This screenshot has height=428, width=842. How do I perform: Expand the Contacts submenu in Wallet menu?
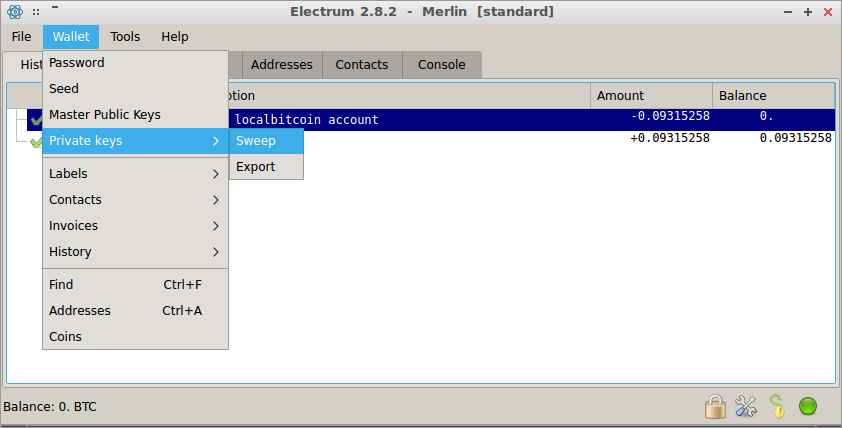135,199
